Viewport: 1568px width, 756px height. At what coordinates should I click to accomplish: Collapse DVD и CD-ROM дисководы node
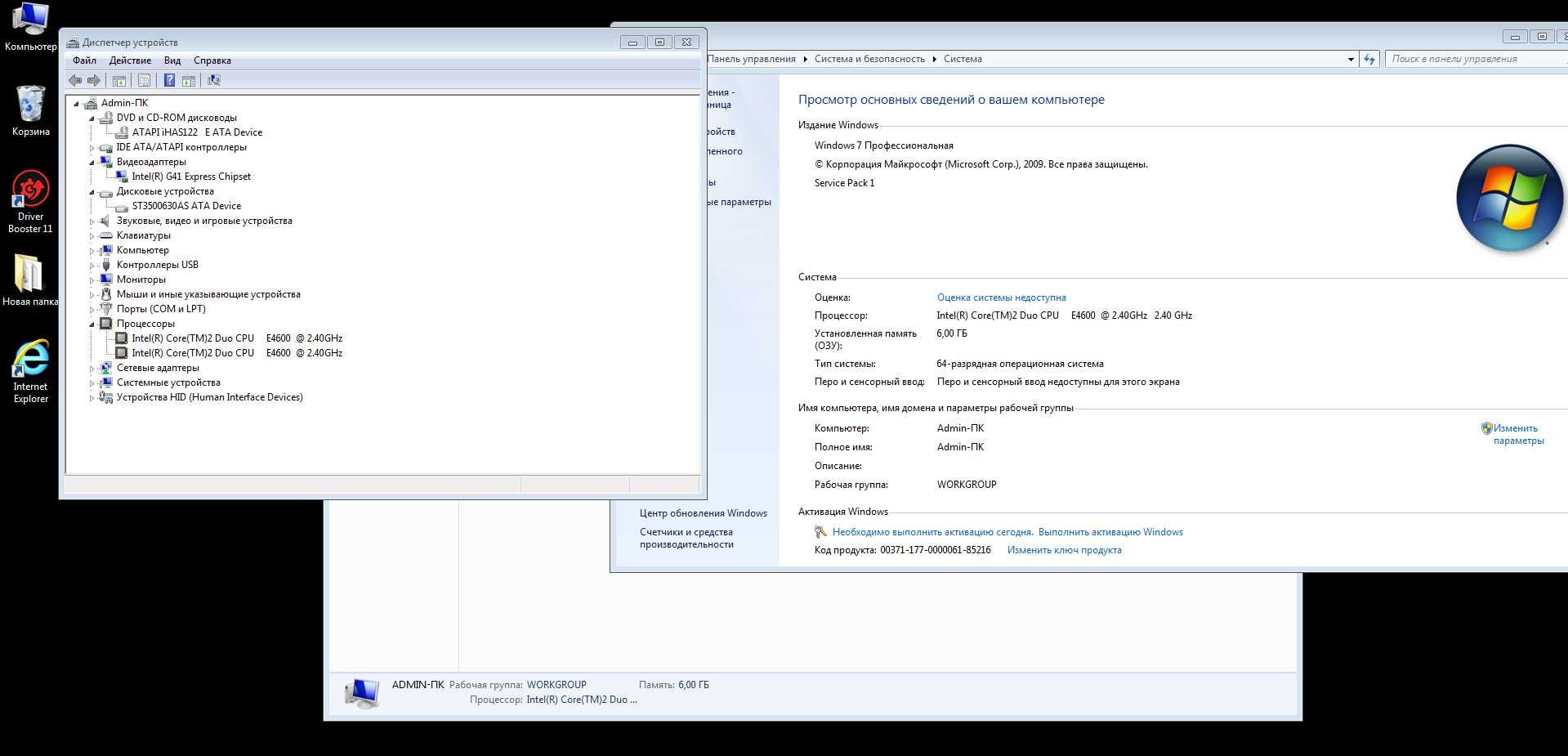[92, 118]
